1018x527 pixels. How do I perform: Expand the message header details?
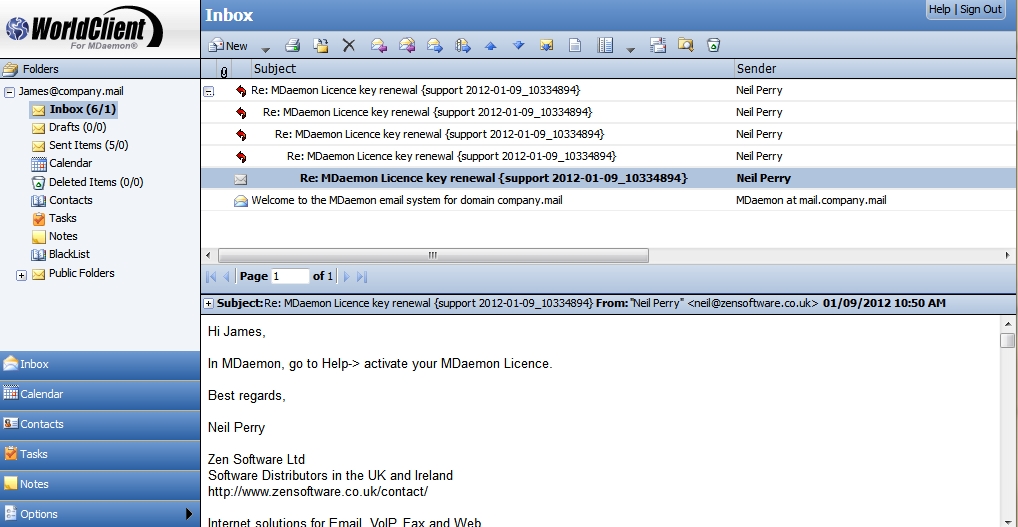[x=208, y=303]
